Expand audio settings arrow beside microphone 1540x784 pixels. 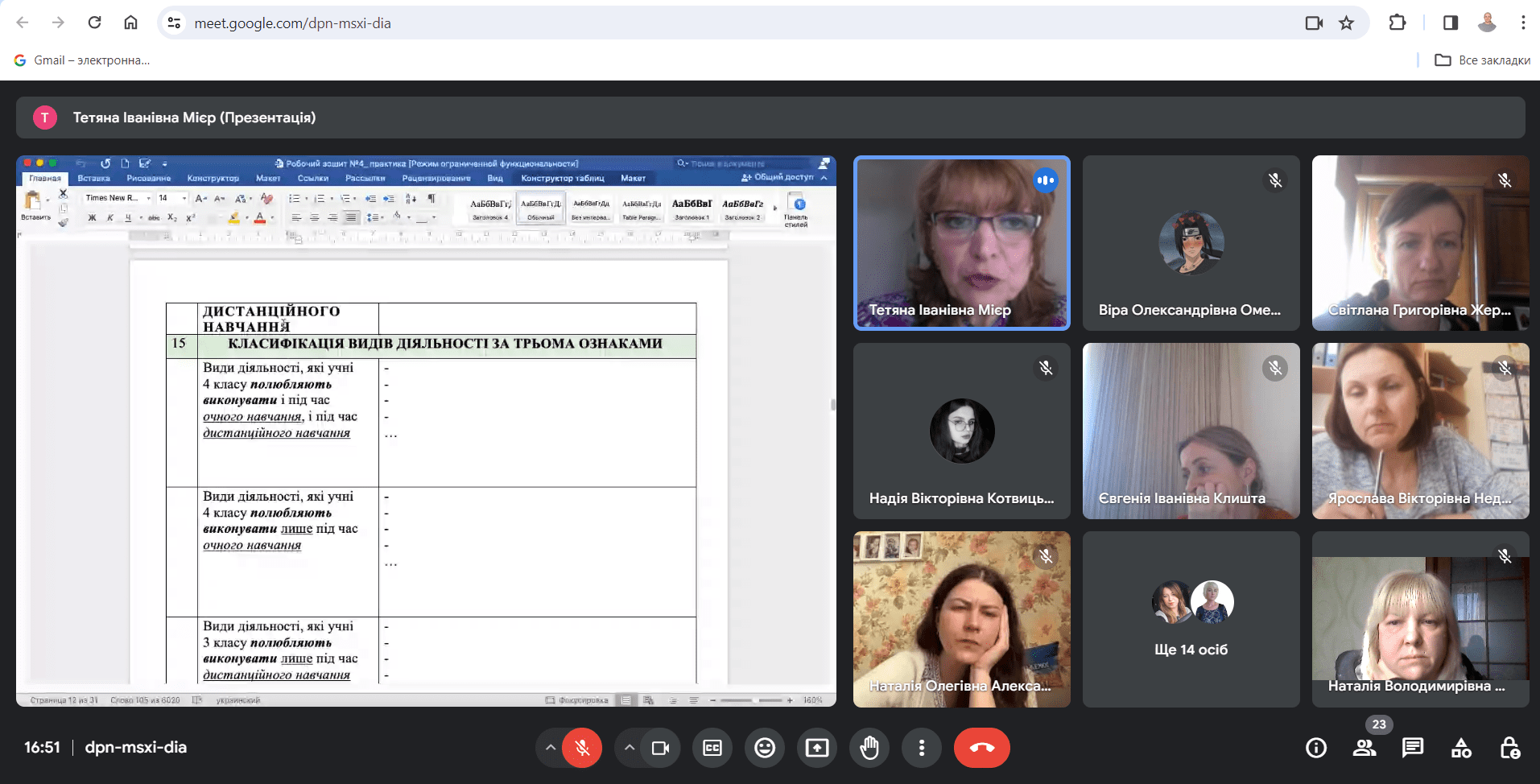(x=551, y=748)
